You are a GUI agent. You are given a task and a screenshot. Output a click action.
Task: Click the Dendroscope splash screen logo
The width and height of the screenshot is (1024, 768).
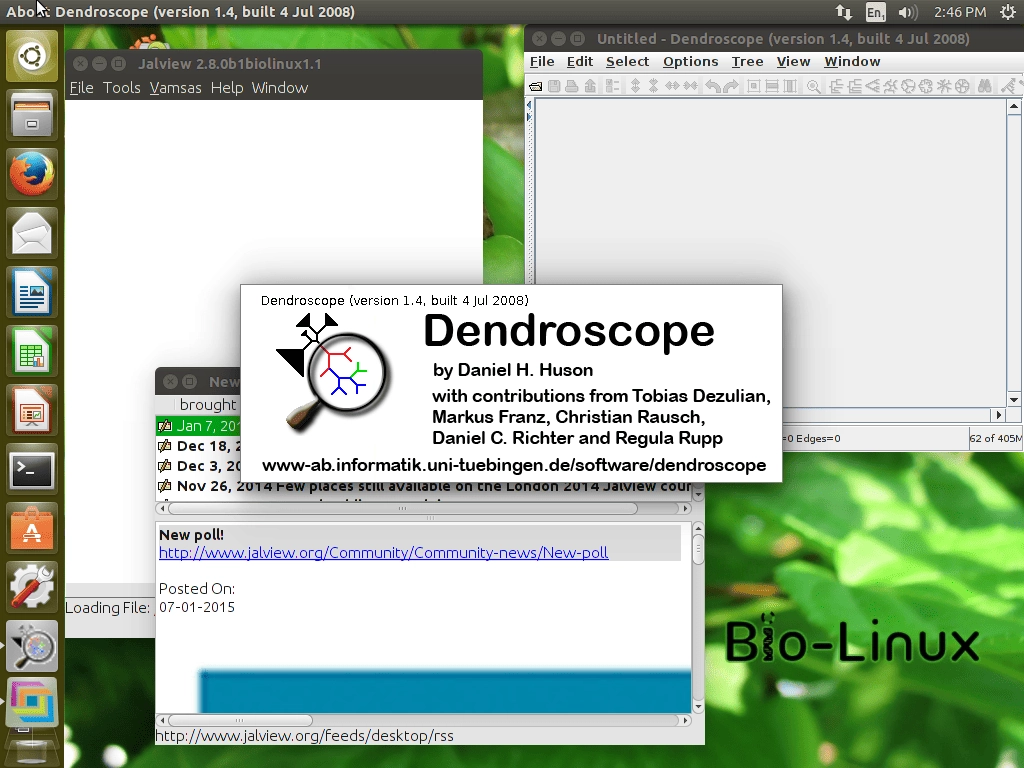(x=333, y=372)
